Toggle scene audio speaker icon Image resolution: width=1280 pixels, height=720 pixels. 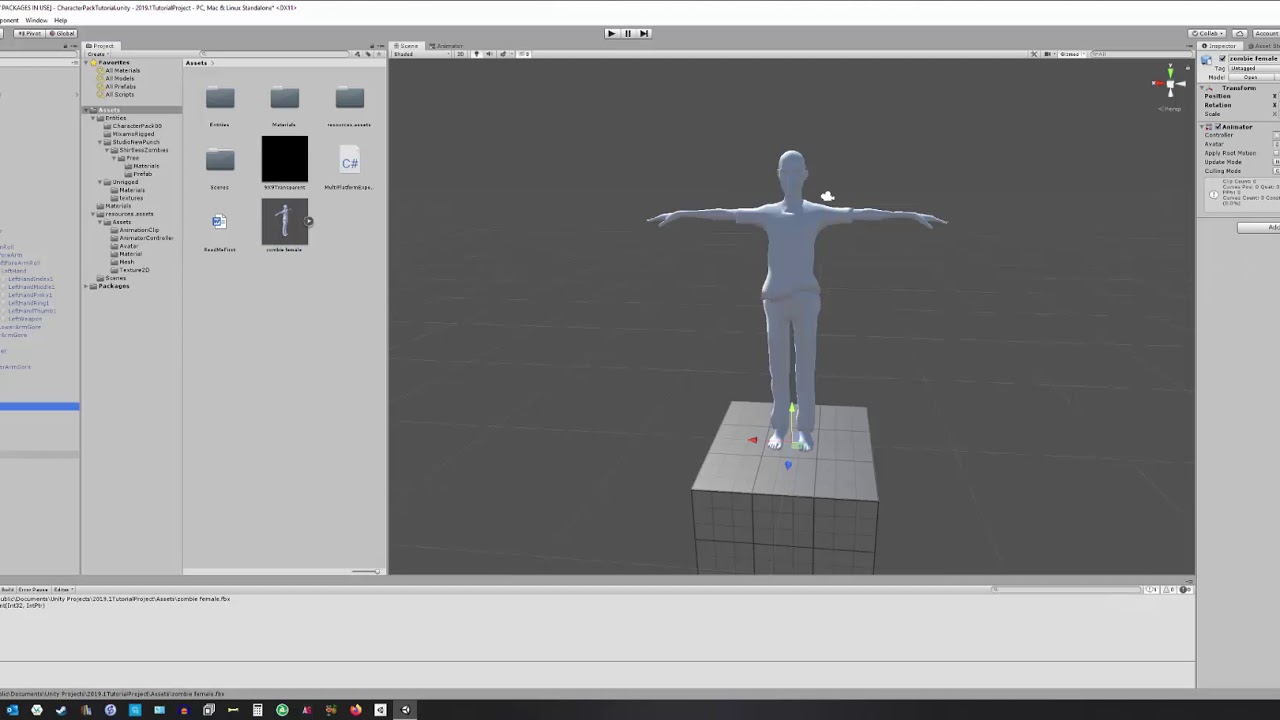[489, 54]
